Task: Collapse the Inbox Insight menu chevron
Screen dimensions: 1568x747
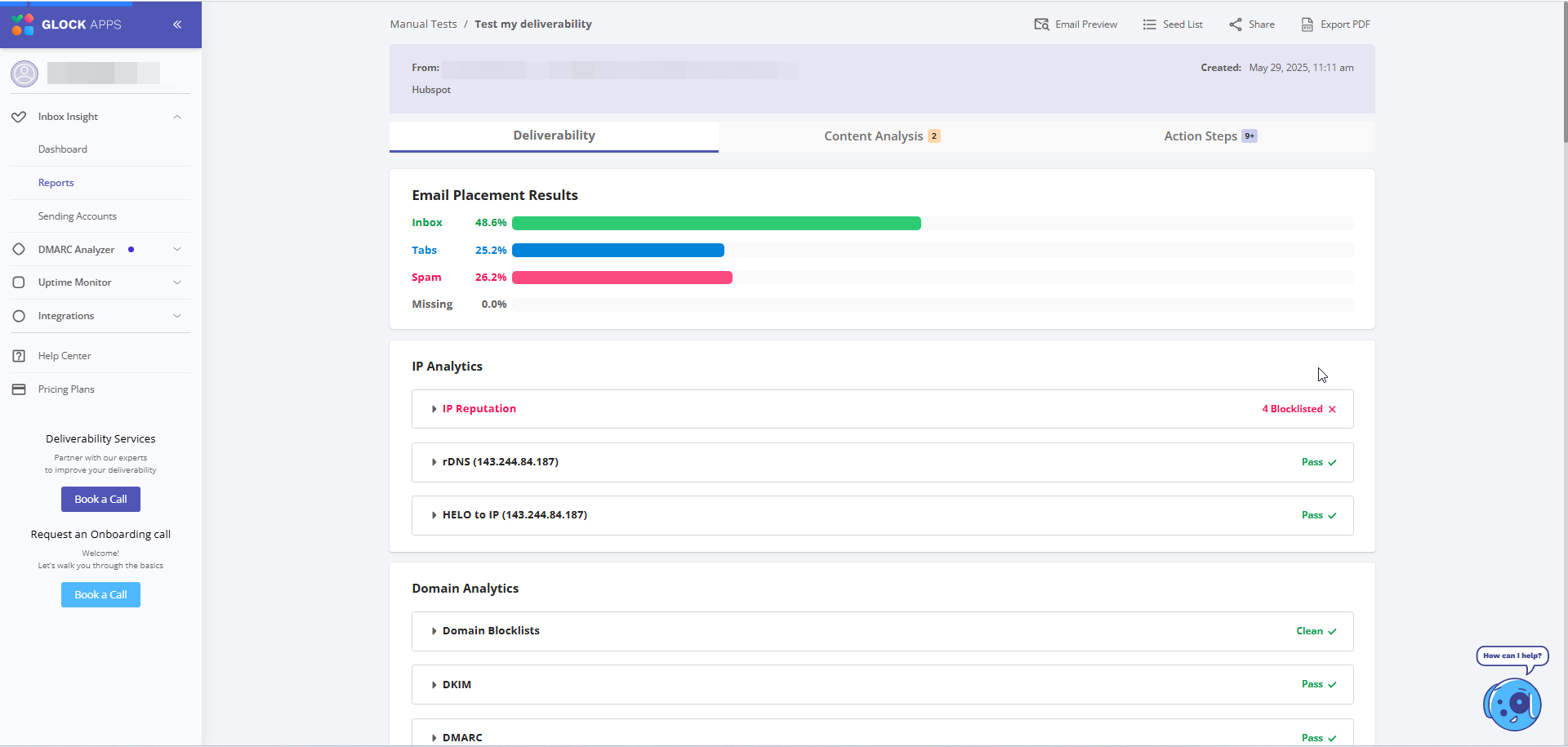Action: (177, 117)
